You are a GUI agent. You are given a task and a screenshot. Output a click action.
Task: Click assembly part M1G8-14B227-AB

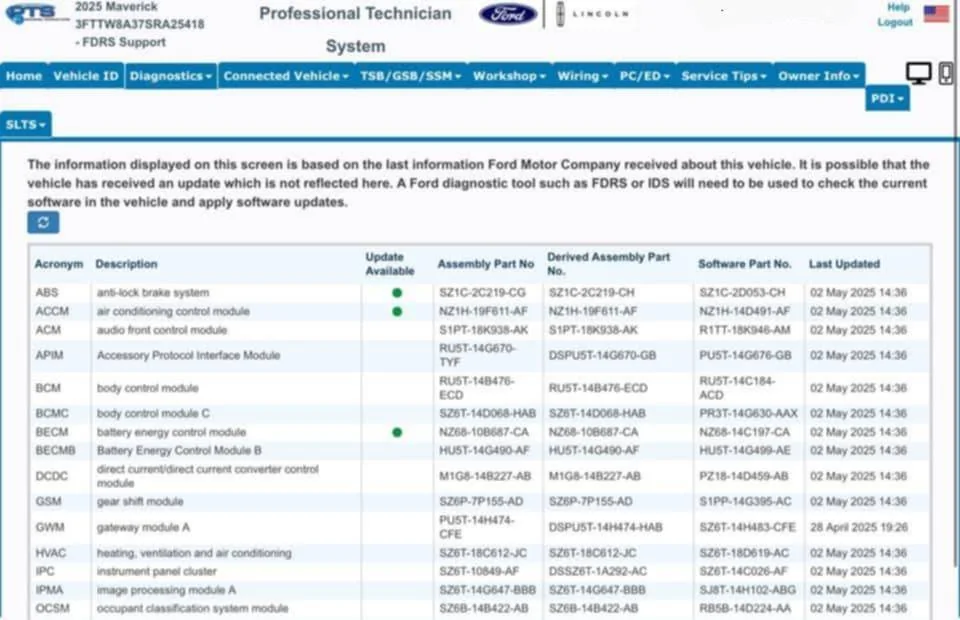pos(485,476)
